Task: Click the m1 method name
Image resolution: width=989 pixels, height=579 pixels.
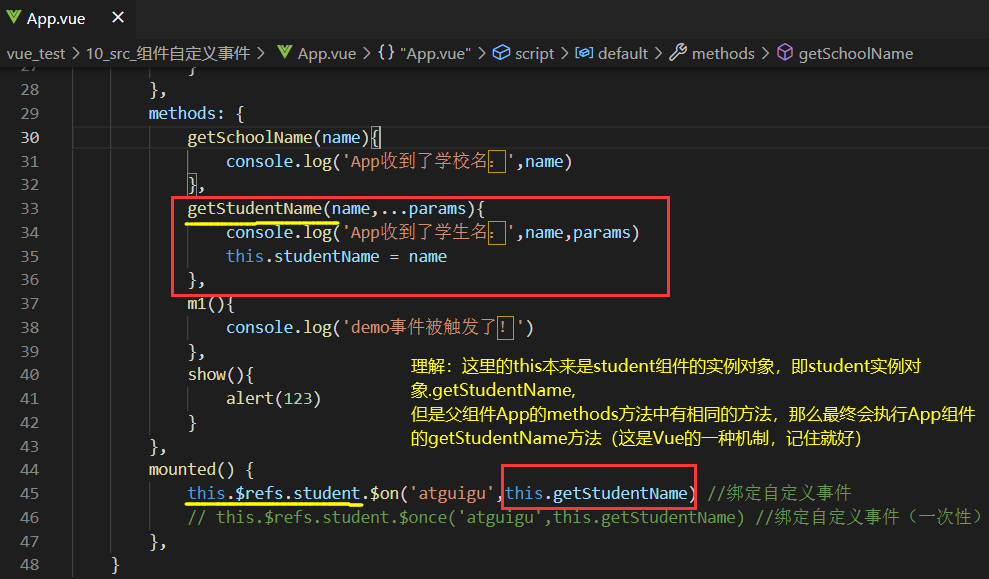Action: pos(197,304)
